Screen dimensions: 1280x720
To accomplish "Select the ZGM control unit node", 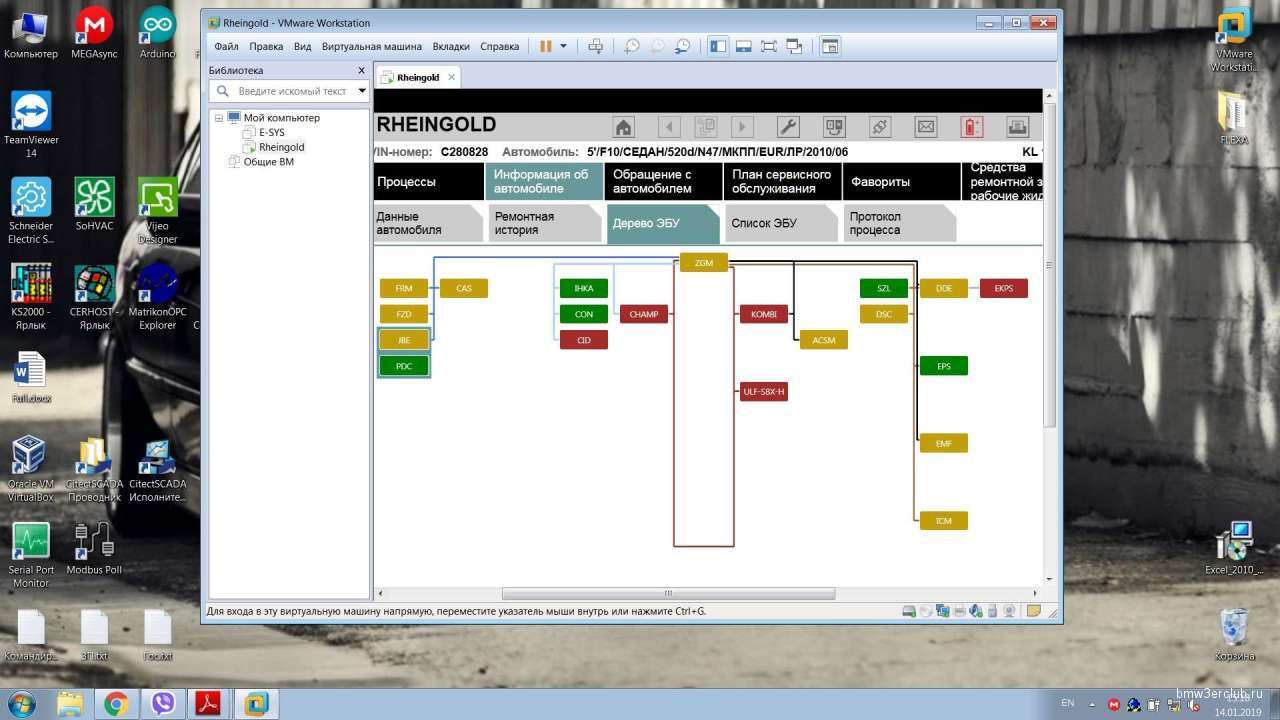I will click(x=704, y=263).
